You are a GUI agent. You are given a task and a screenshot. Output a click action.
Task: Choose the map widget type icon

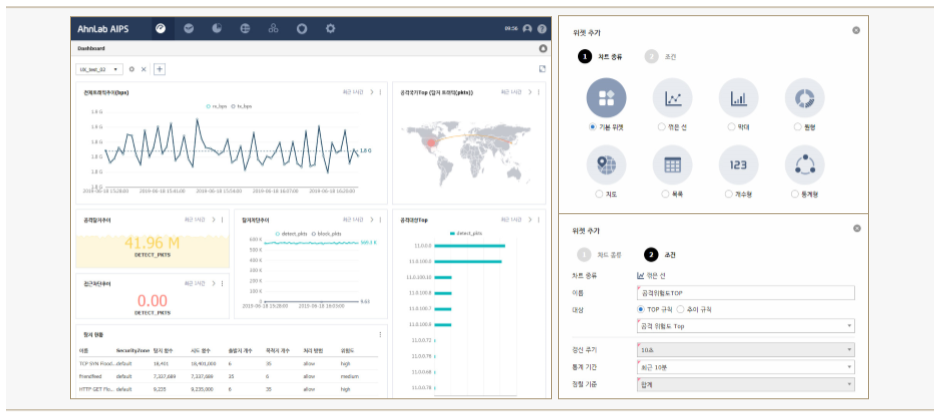click(606, 165)
